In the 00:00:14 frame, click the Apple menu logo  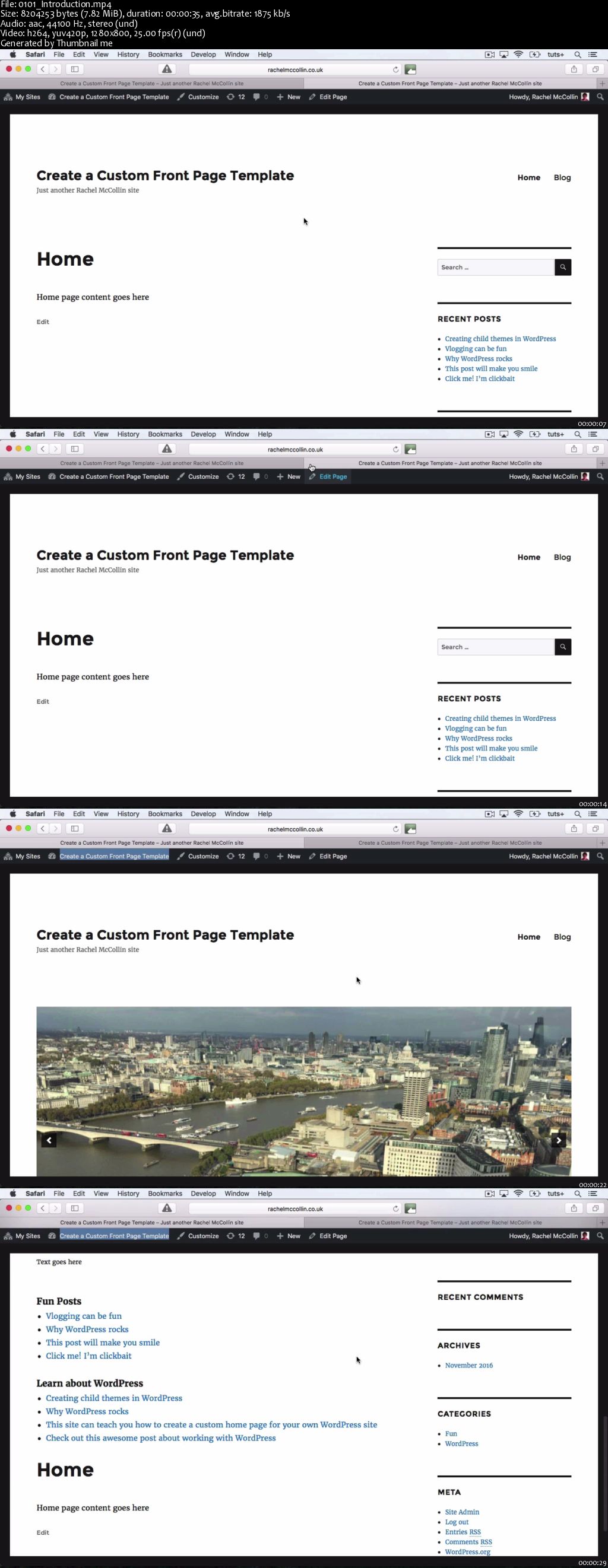(x=13, y=434)
